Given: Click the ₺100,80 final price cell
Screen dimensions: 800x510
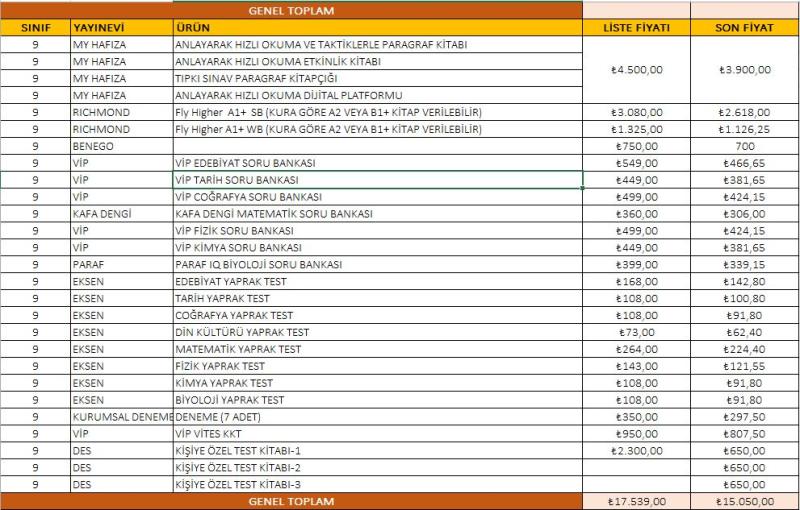Looking at the screenshot, I should click(745, 298).
